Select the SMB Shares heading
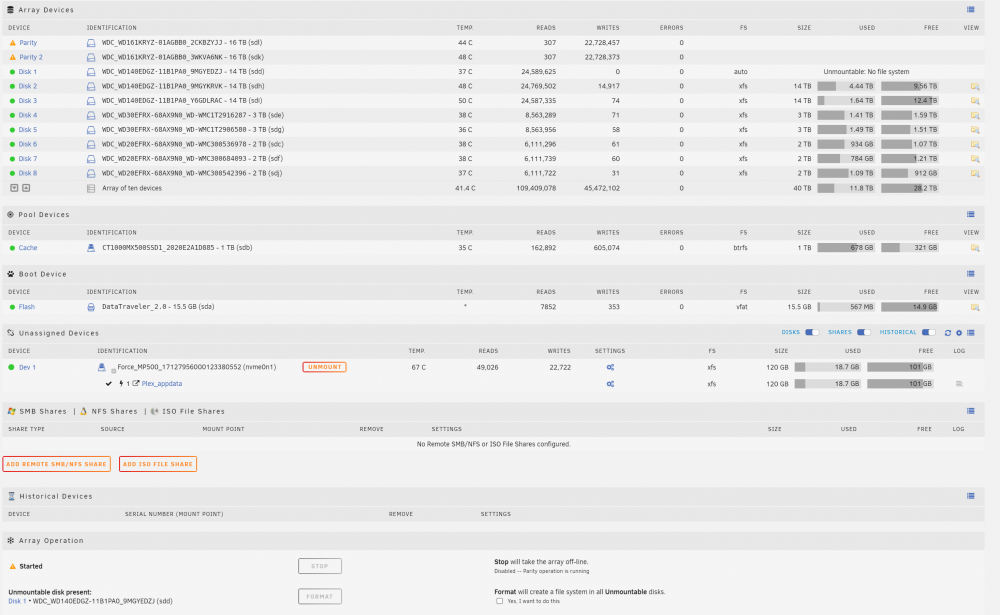Image resolution: width=1000 pixels, height=615 pixels. 43,411
